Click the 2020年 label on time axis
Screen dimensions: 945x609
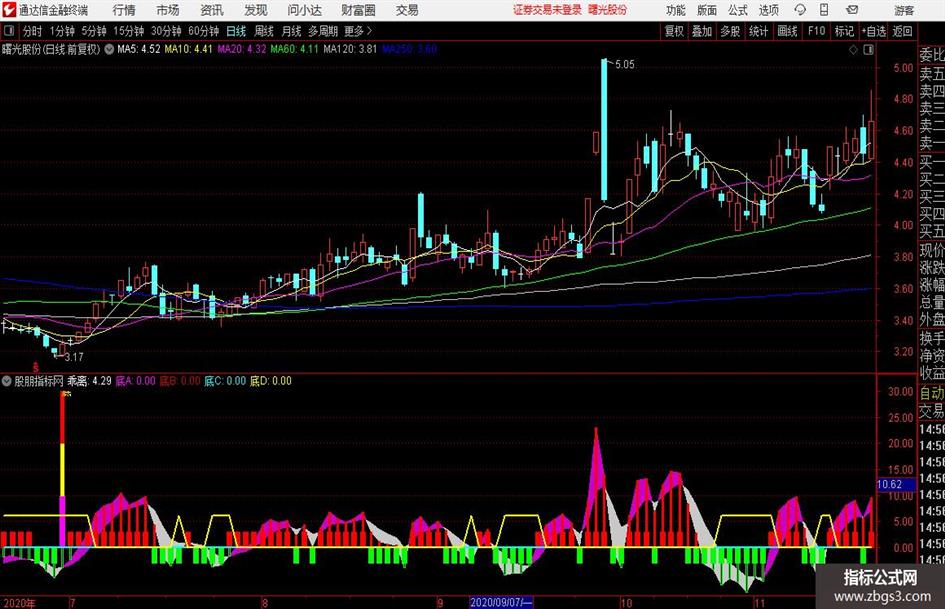(x=19, y=603)
